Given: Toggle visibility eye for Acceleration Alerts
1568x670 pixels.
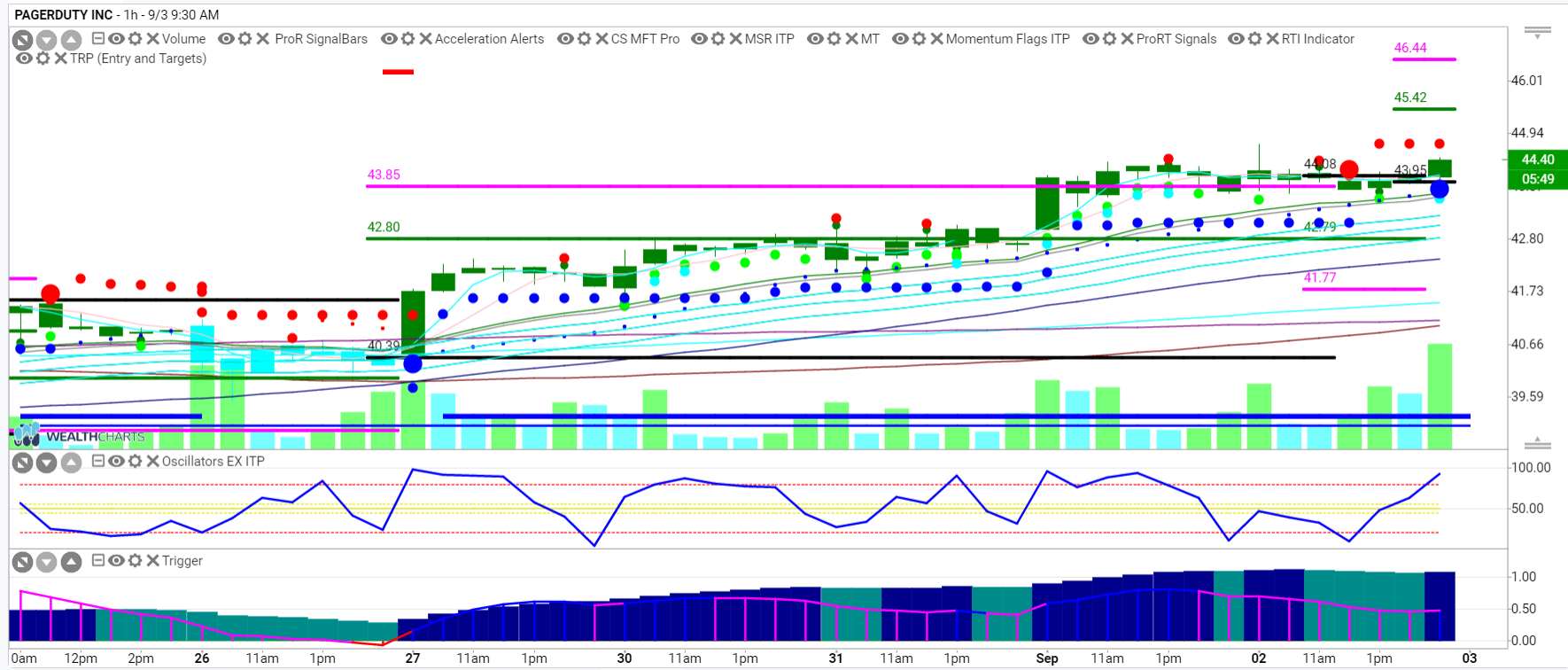Looking at the screenshot, I should point(389,39).
